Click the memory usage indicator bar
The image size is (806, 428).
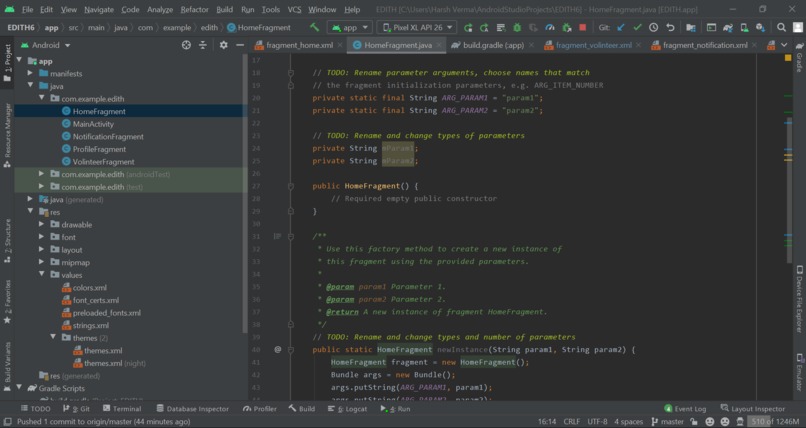774,422
